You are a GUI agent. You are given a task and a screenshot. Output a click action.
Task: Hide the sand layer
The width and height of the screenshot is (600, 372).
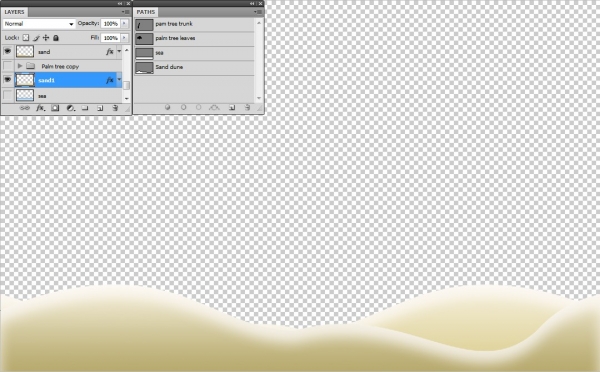click(7, 51)
